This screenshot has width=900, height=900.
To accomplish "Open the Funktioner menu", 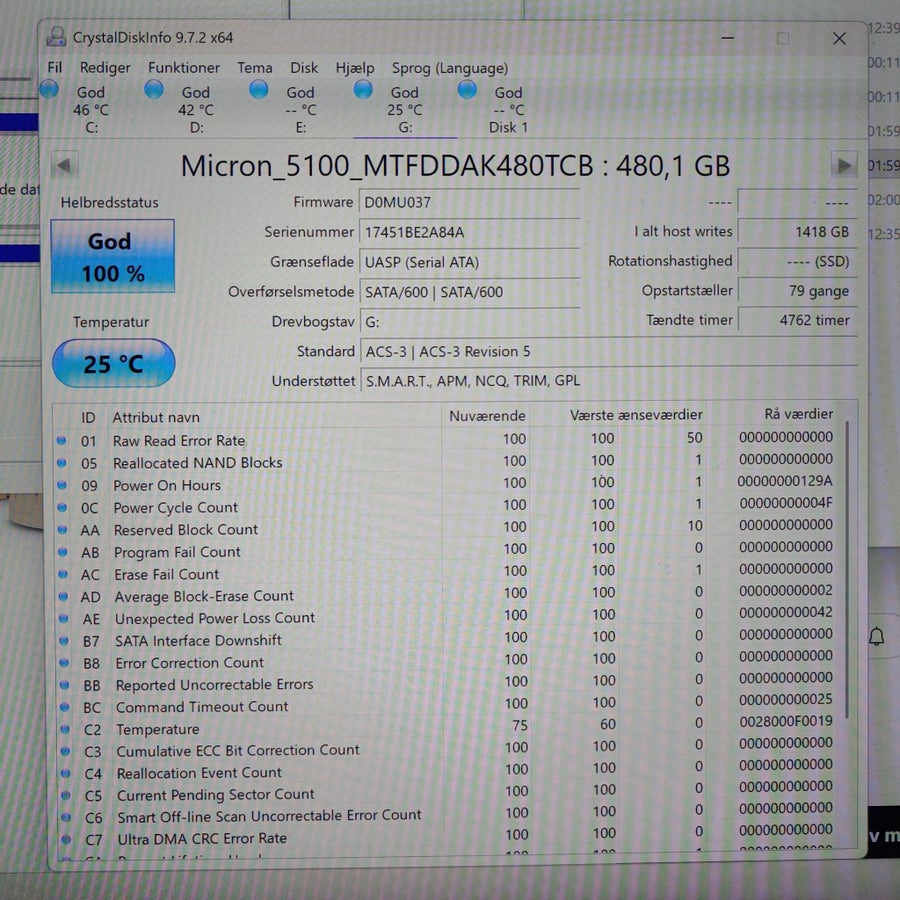I will [184, 68].
